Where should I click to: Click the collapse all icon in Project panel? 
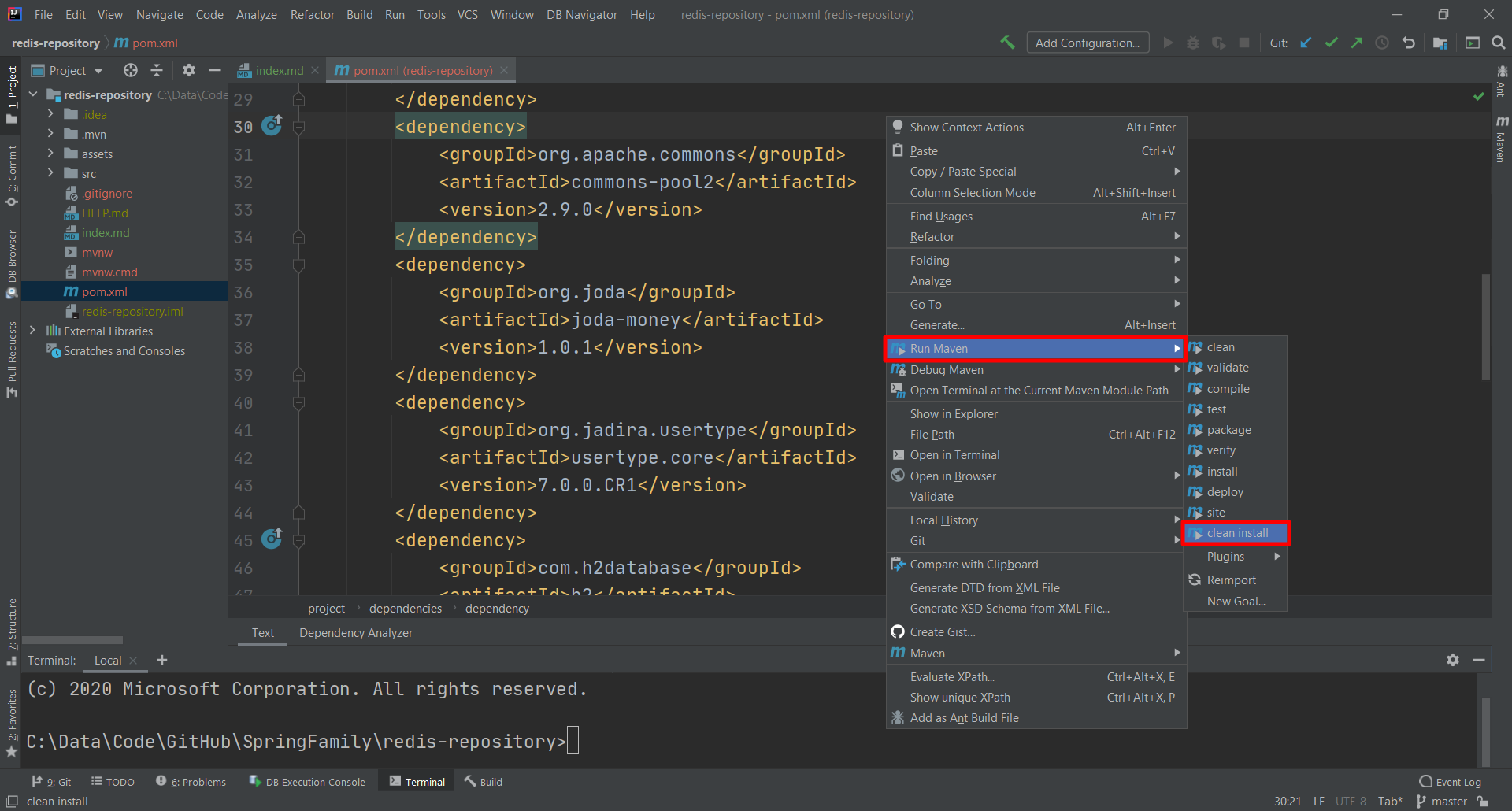coord(157,70)
